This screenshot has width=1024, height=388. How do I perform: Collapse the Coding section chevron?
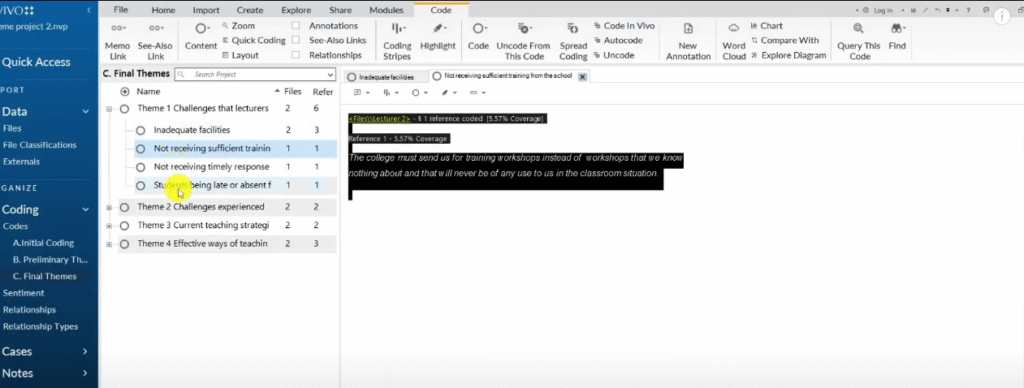click(x=86, y=210)
